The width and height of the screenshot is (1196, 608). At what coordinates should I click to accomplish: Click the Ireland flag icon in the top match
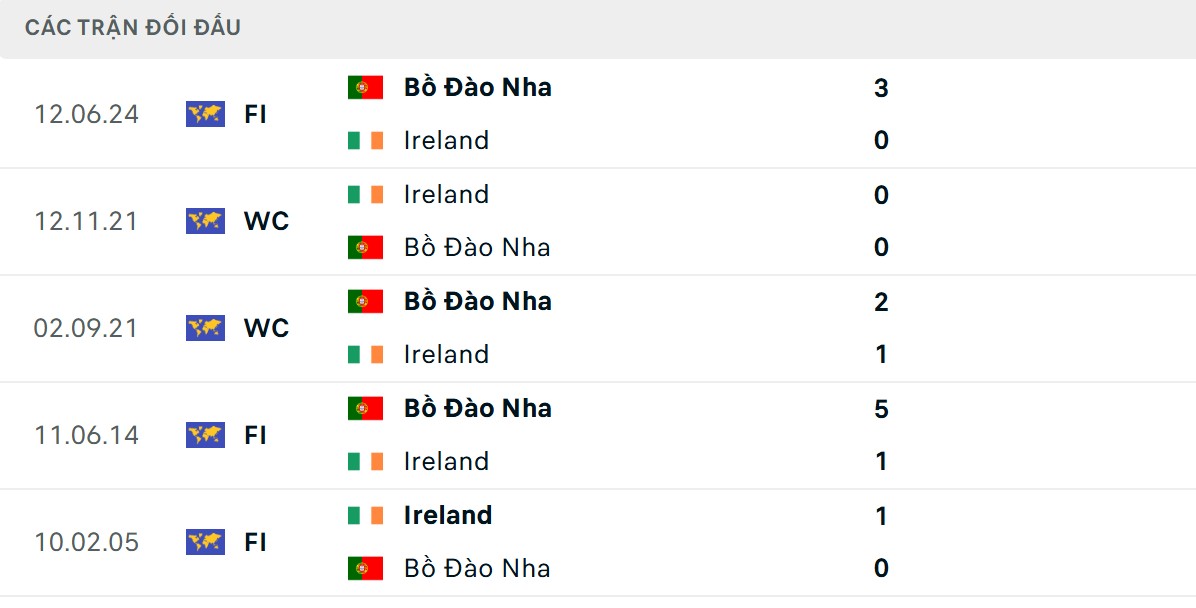coord(364,140)
